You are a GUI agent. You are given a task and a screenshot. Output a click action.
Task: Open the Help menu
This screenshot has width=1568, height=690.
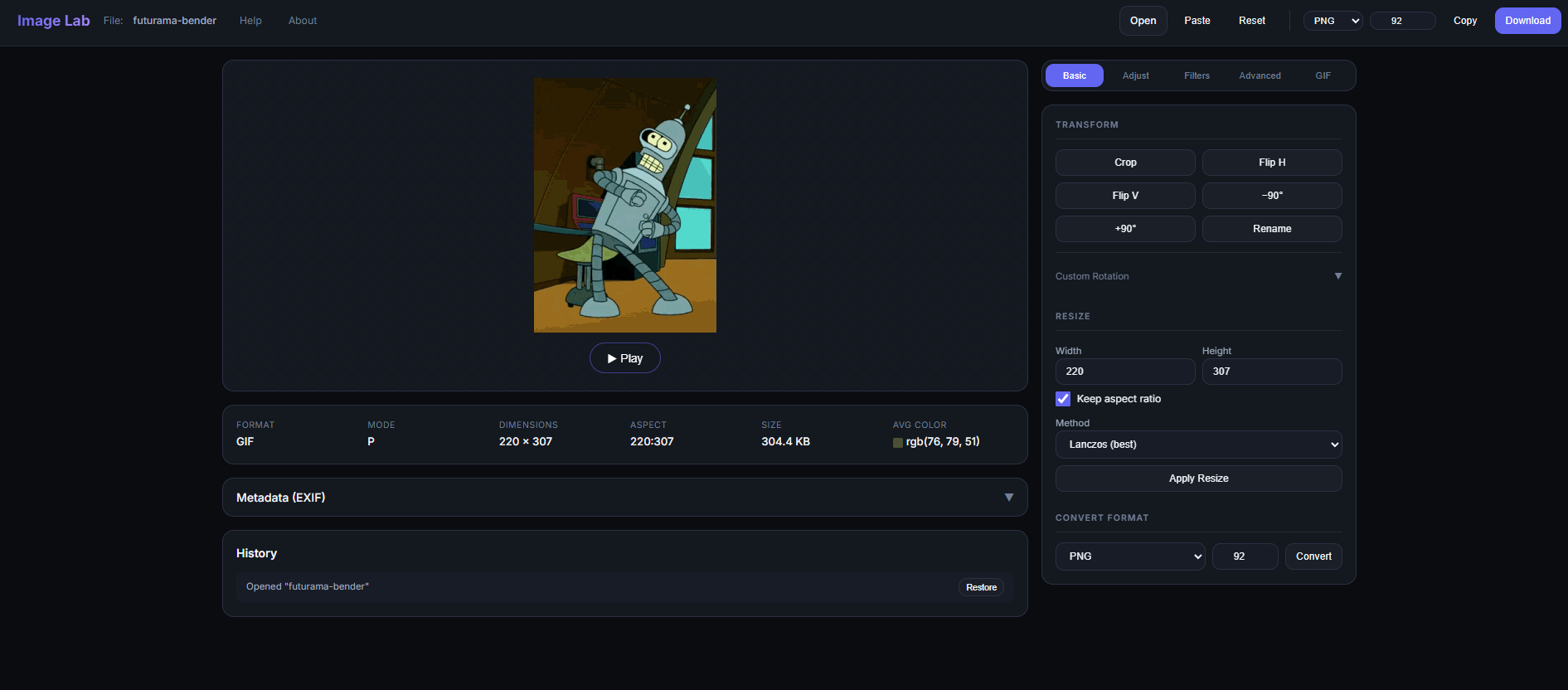(x=250, y=21)
